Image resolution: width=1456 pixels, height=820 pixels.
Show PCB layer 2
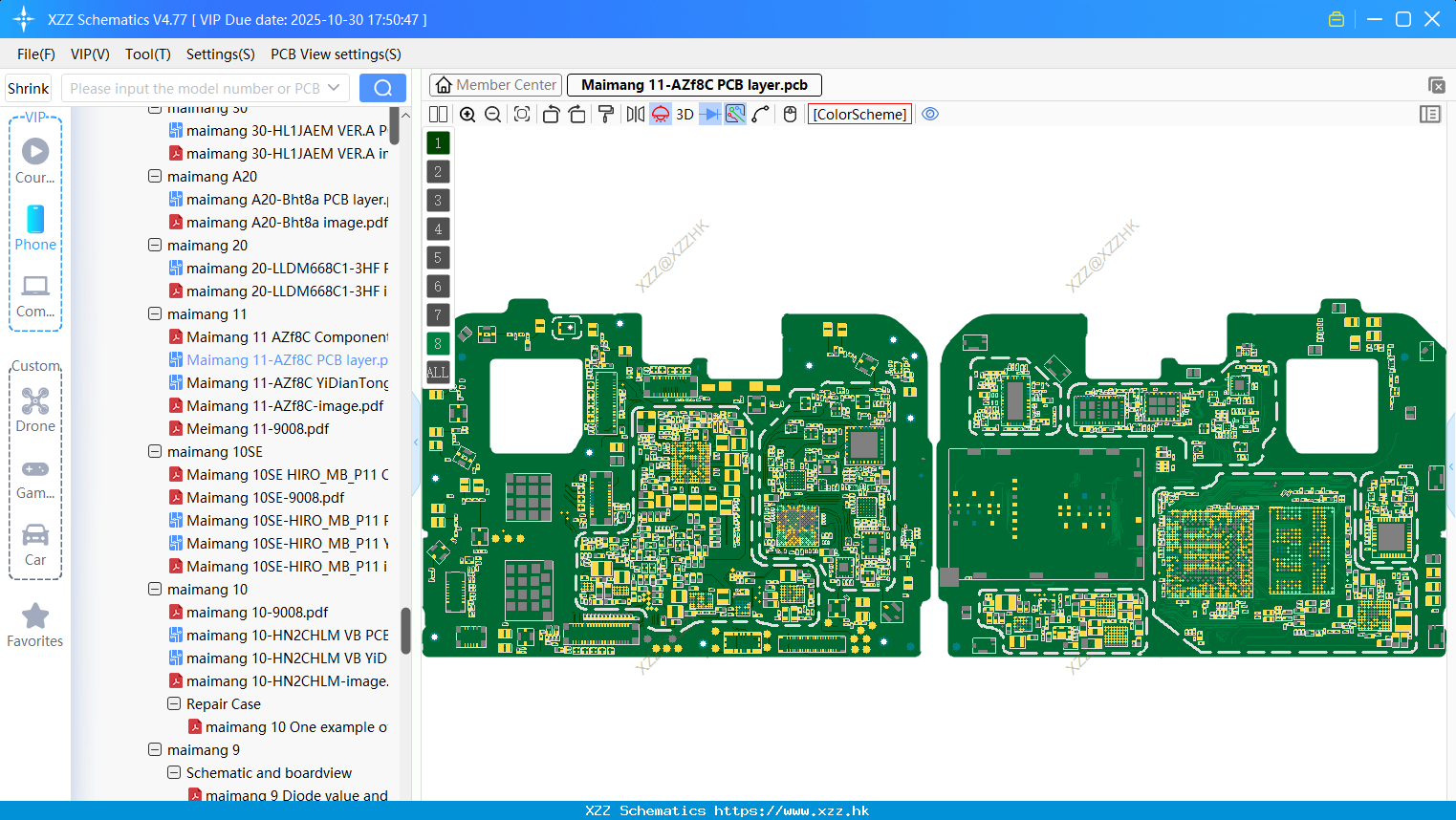point(438,172)
